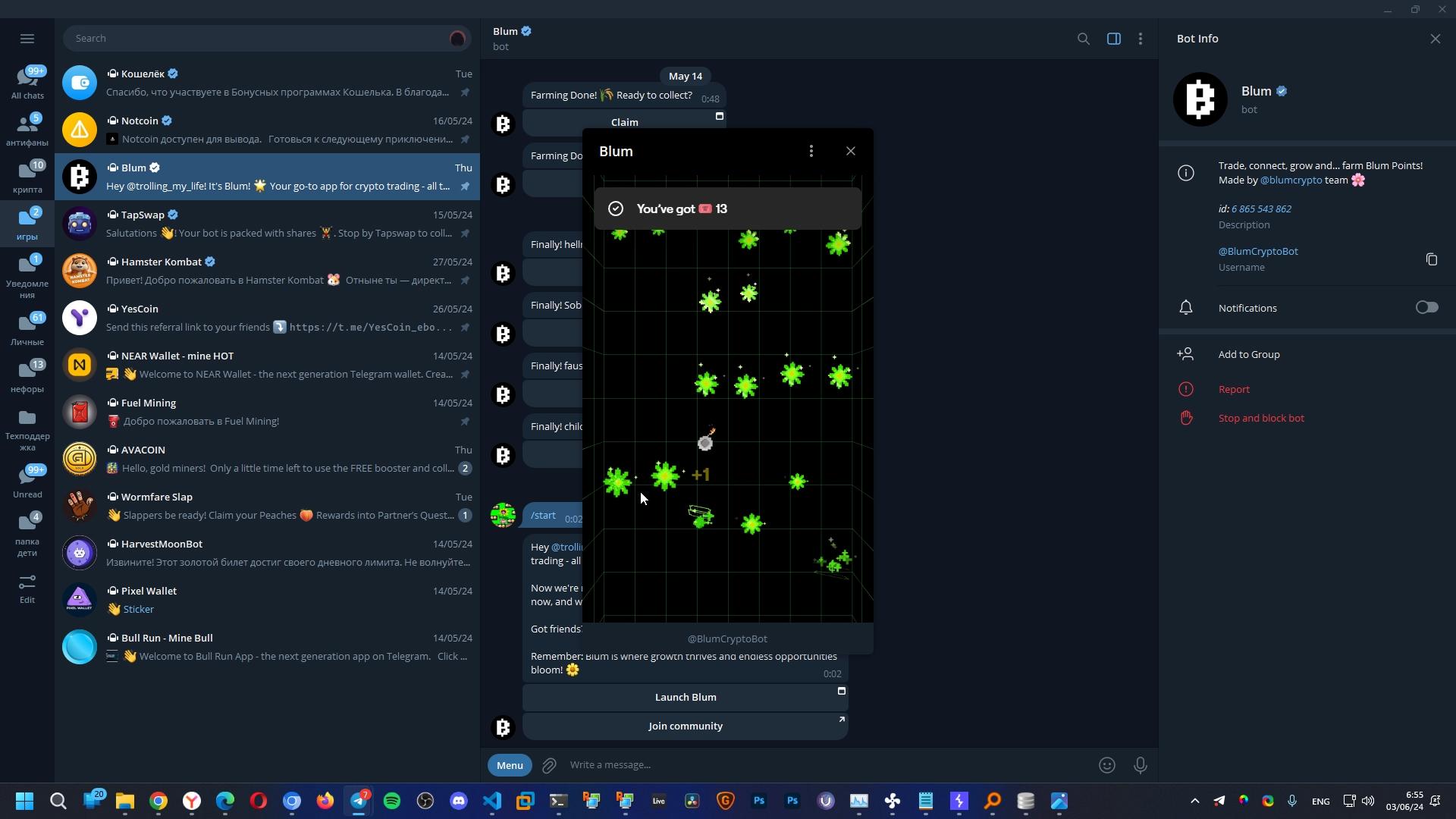The image size is (1456, 819).
Task: Open the AVACOIN chat
Action: tap(267, 459)
